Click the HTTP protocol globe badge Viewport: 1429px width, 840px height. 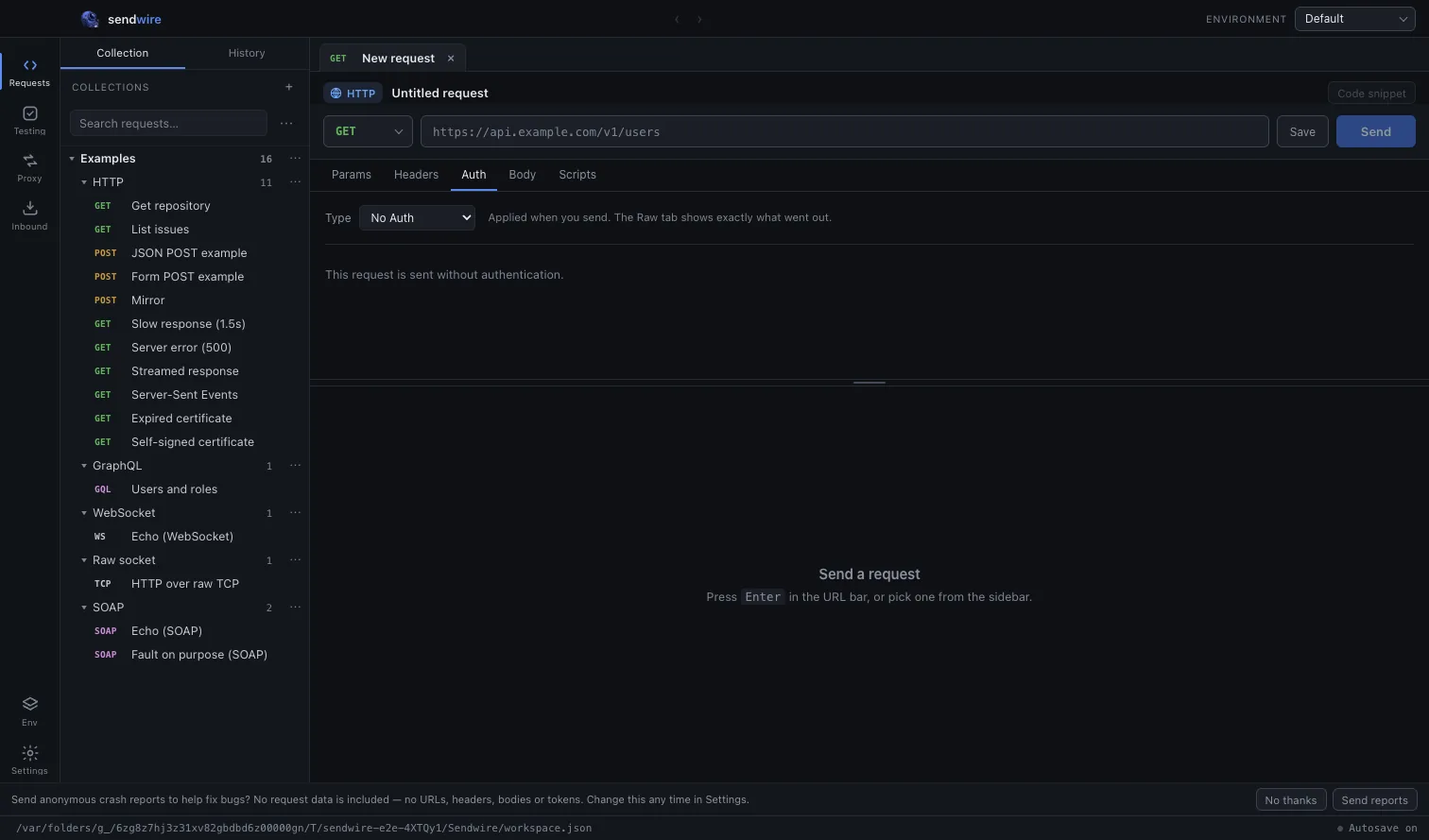[x=353, y=94]
